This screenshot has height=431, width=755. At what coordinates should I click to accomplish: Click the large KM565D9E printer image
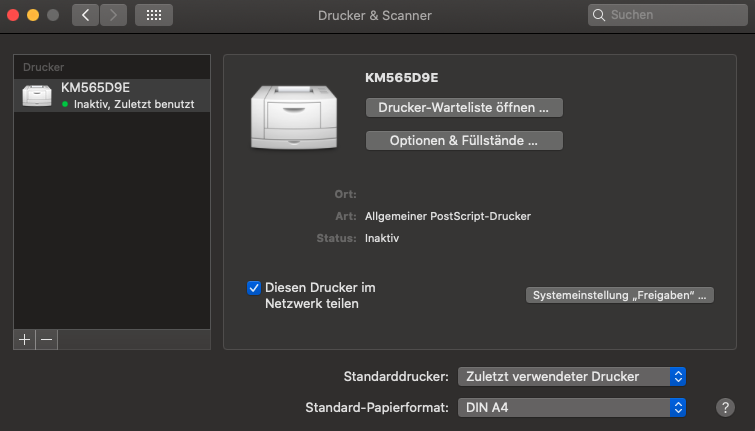295,117
